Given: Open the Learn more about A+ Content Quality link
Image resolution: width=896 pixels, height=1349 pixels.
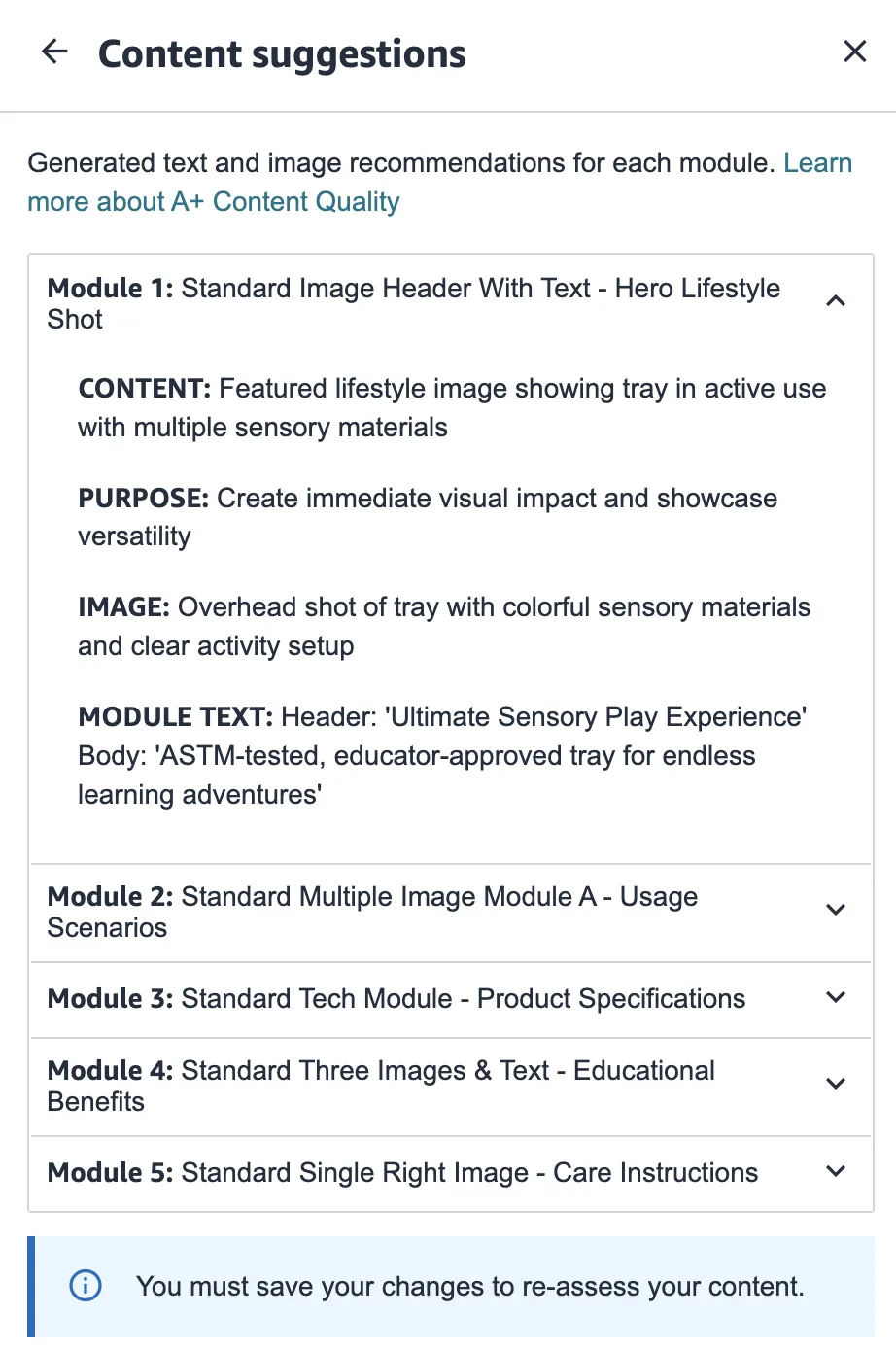Looking at the screenshot, I should (213, 201).
